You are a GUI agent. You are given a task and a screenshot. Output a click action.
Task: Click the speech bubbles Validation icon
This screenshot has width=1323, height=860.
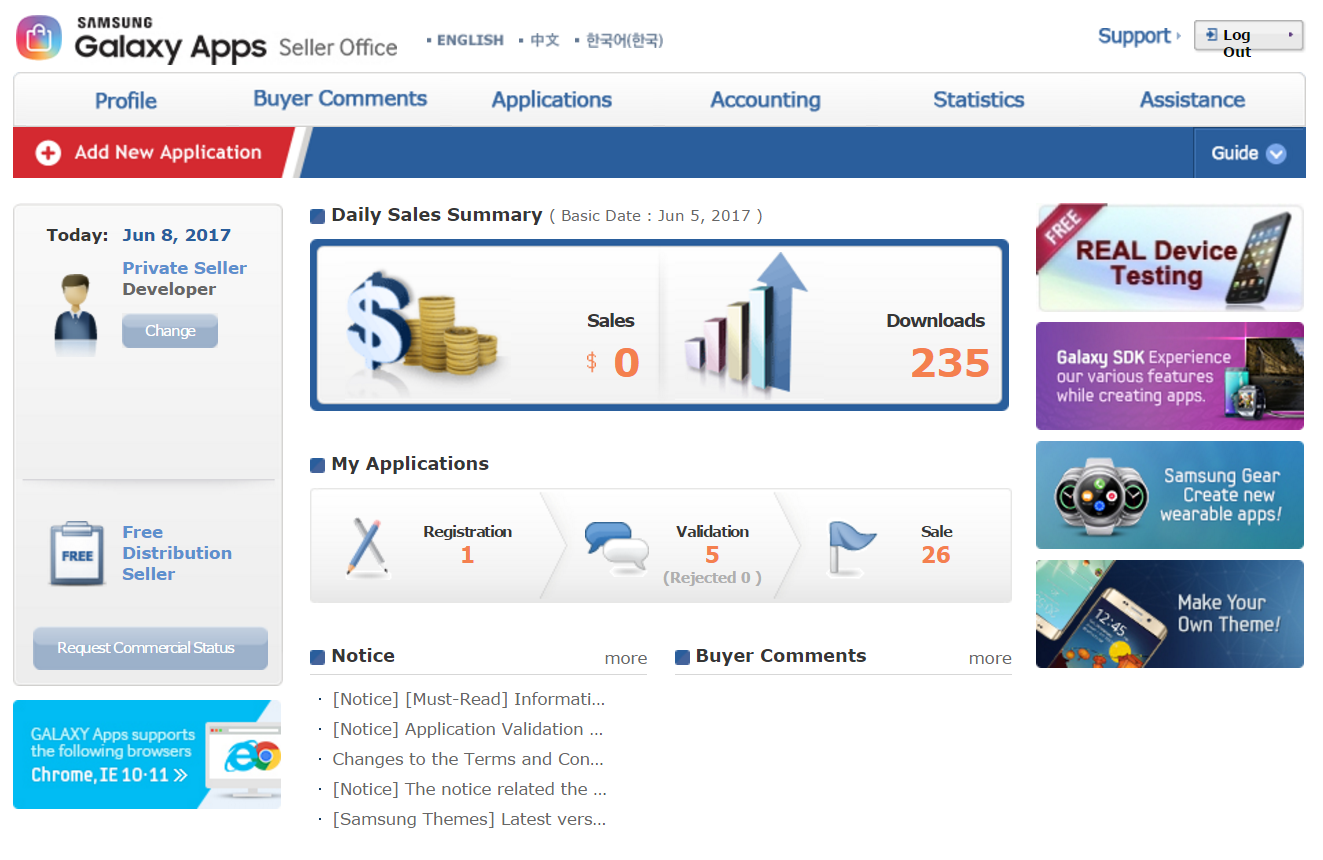(617, 548)
